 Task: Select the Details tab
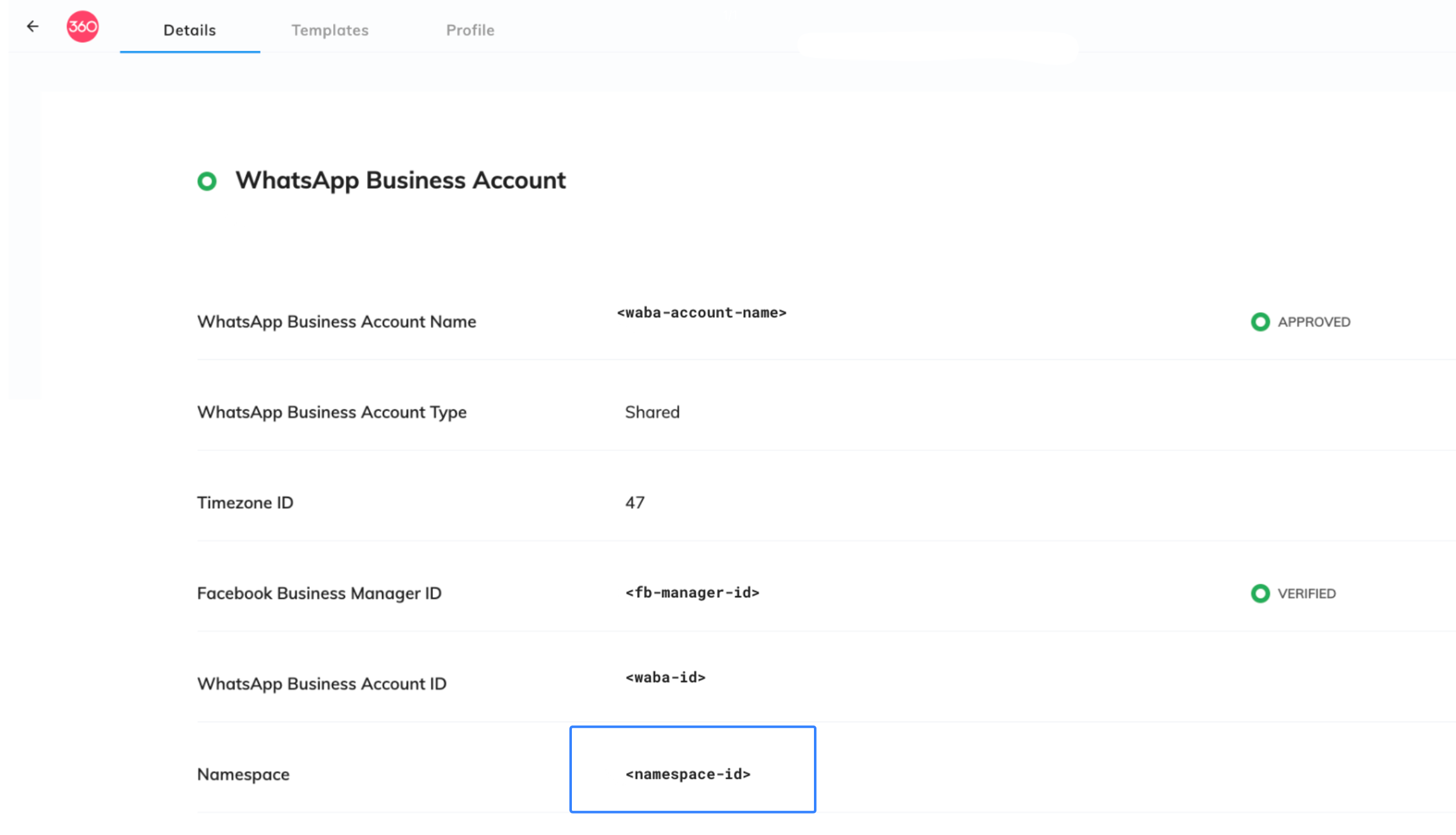pyautogui.click(x=190, y=30)
